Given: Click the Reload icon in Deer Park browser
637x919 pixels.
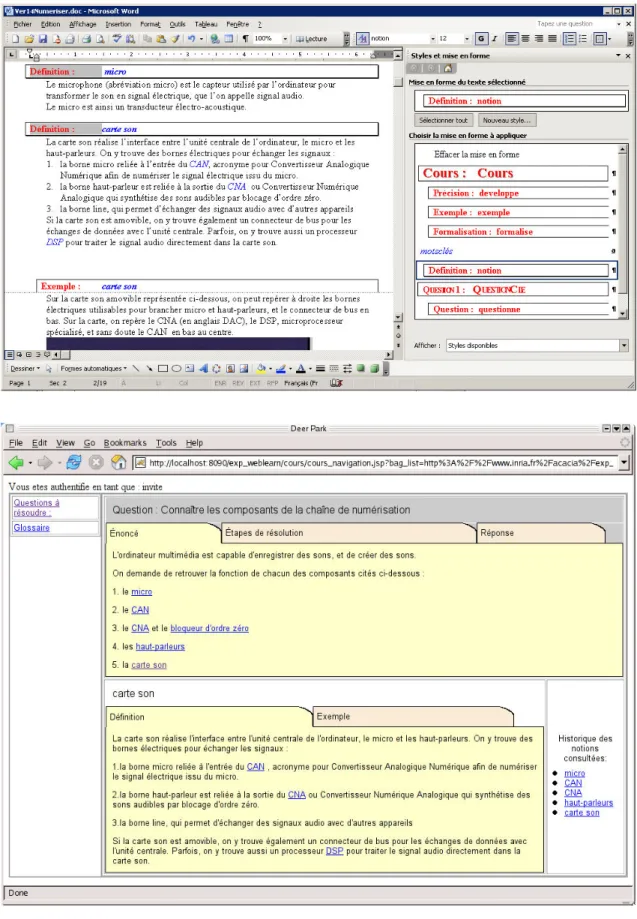Looking at the screenshot, I should (73, 462).
